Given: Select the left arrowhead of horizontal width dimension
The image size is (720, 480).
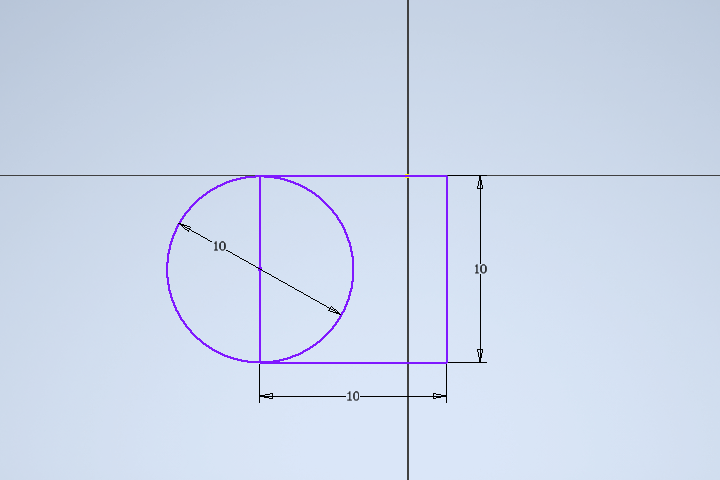Looking at the screenshot, I should 267,396.
